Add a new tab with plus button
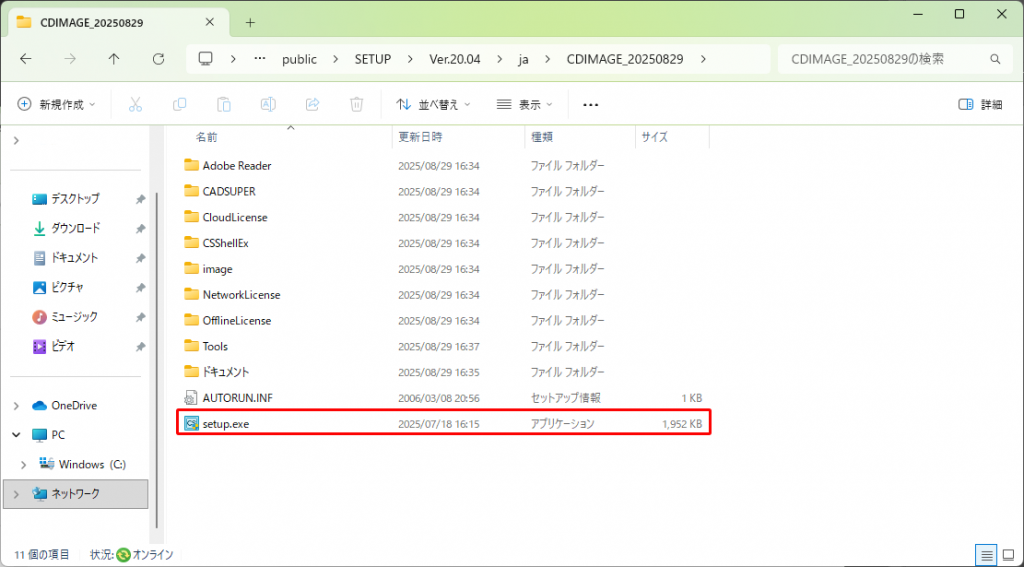Image resolution: width=1024 pixels, height=567 pixels. click(x=250, y=22)
